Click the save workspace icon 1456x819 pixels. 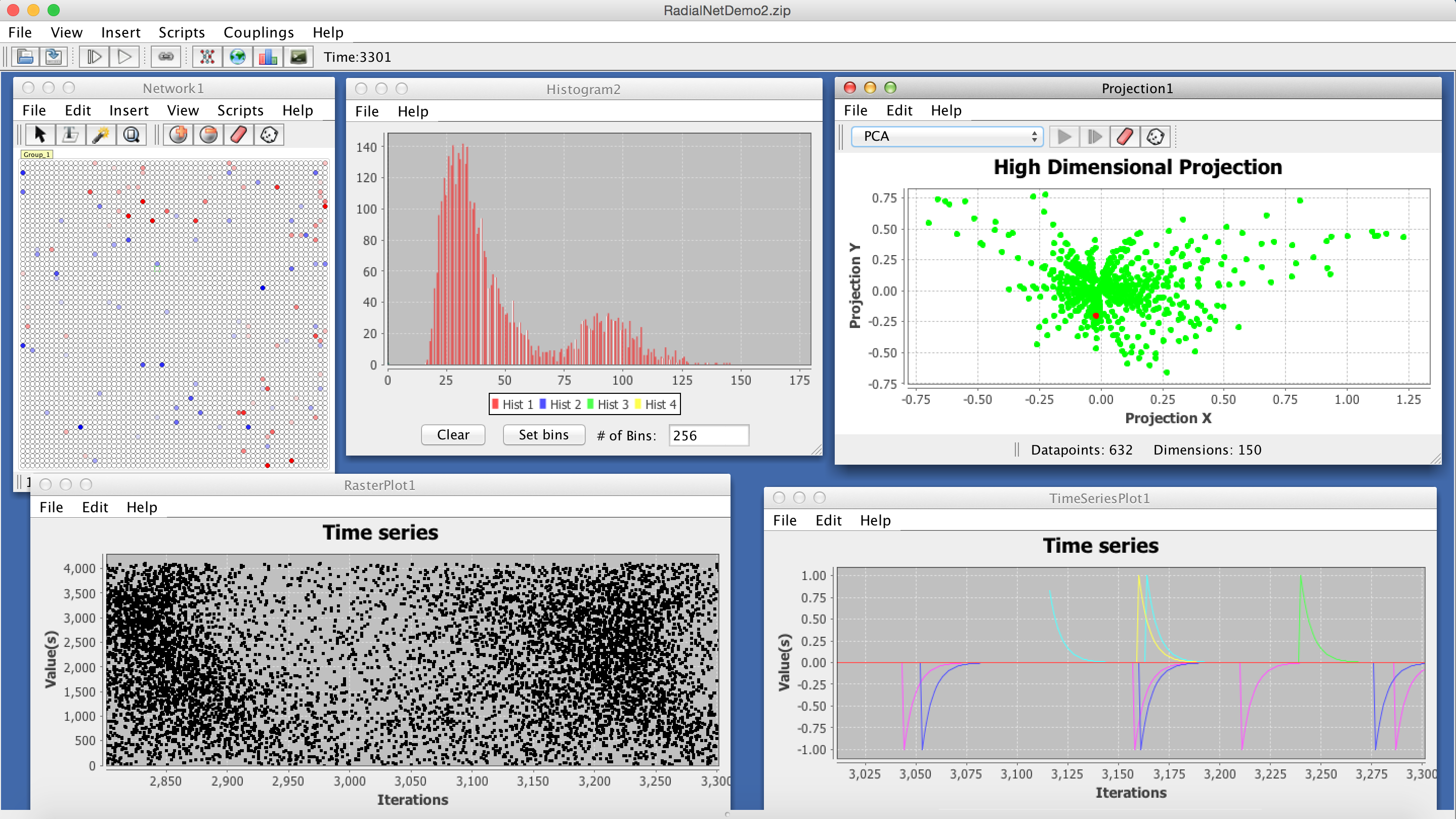pyautogui.click(x=54, y=57)
